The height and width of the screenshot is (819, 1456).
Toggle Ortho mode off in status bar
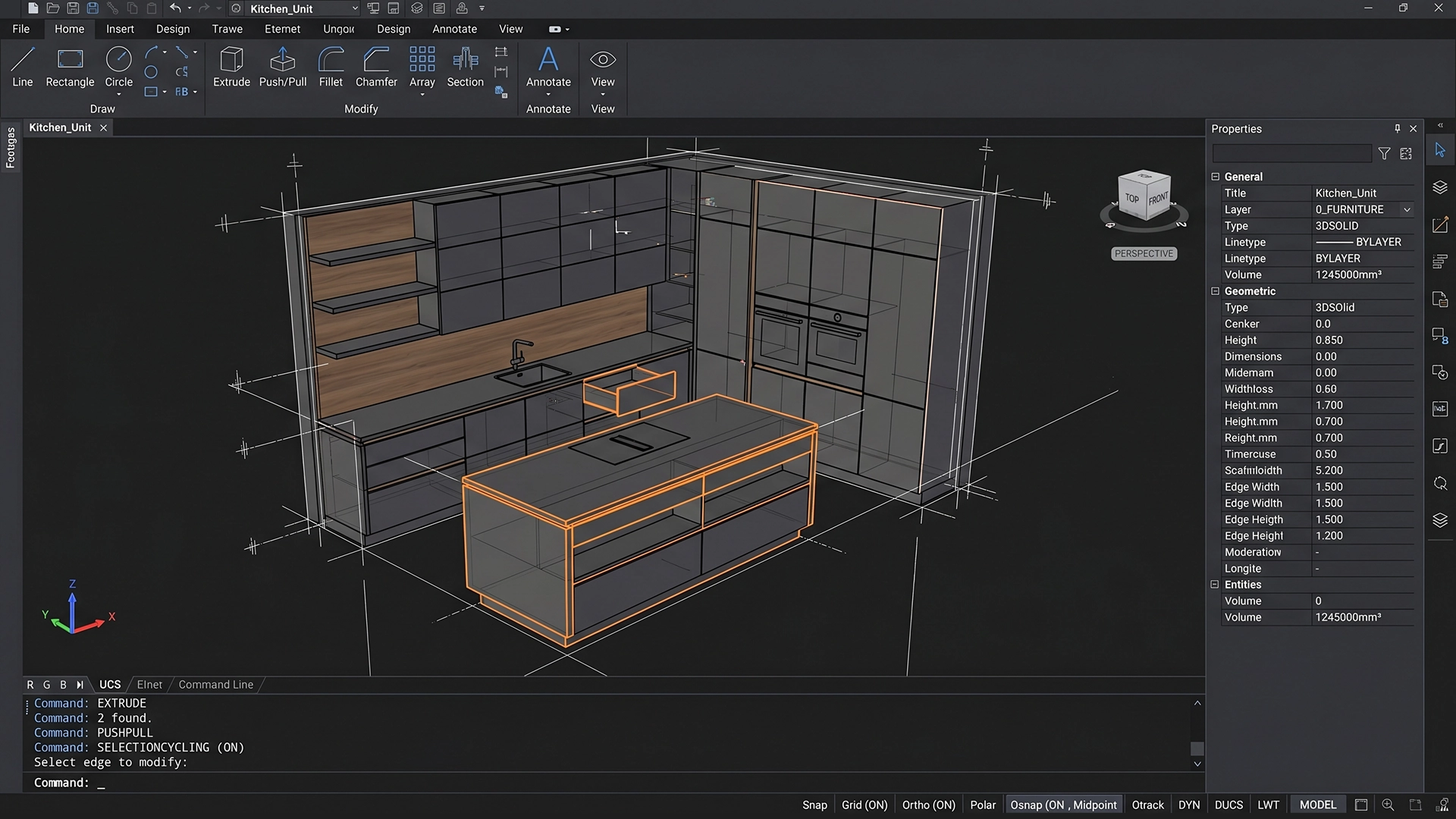[x=927, y=804]
